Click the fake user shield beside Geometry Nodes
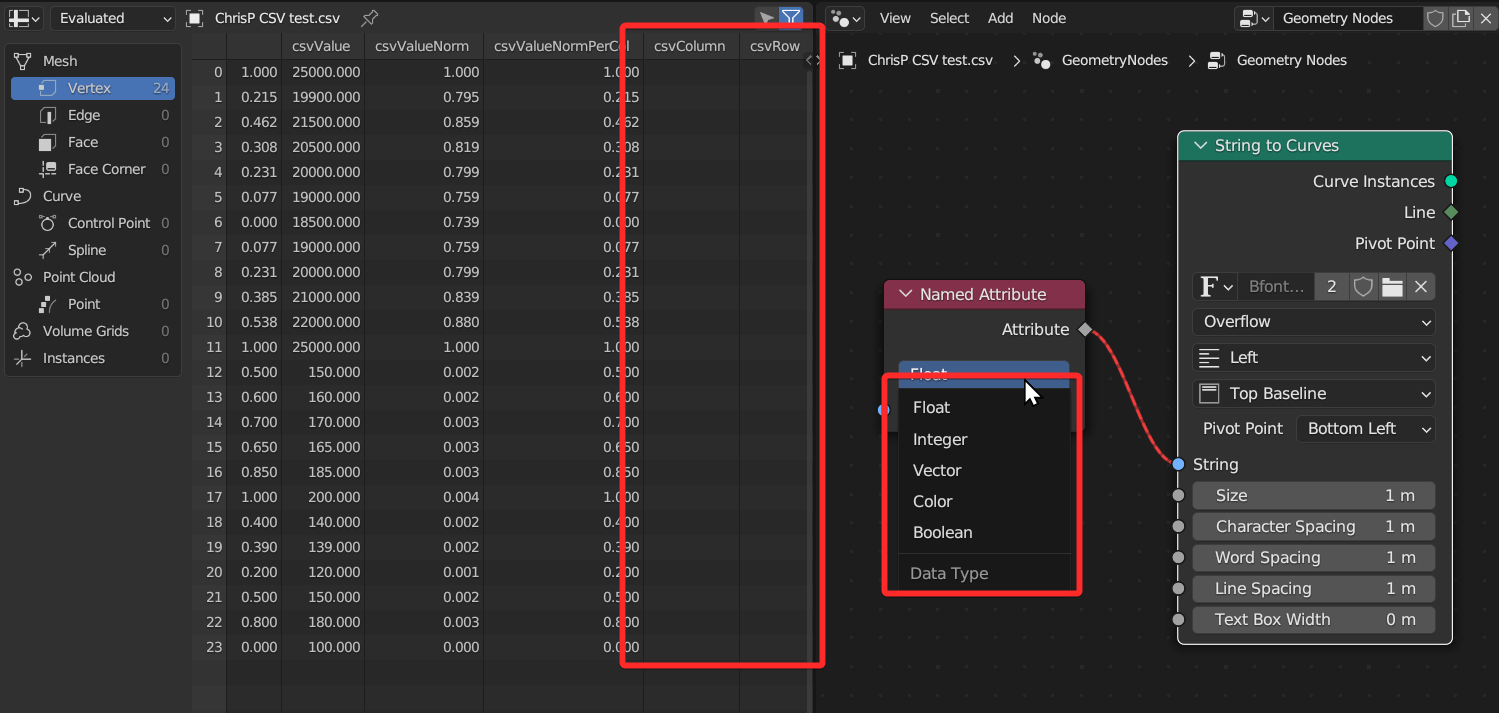Viewport: 1499px width, 713px height. pos(1434,18)
